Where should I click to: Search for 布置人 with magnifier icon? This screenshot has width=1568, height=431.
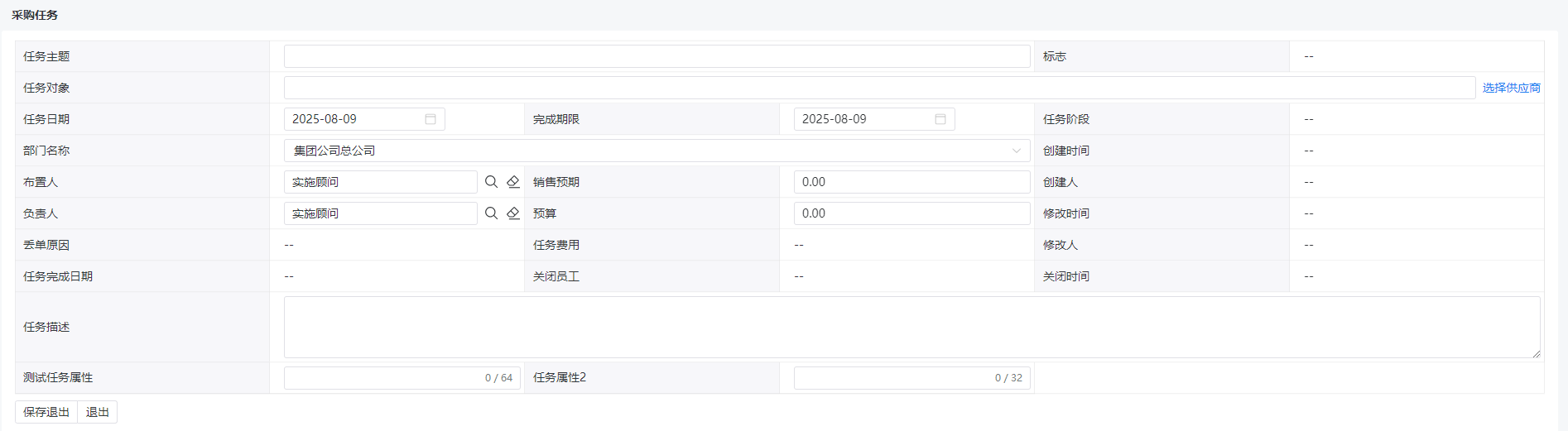point(491,182)
